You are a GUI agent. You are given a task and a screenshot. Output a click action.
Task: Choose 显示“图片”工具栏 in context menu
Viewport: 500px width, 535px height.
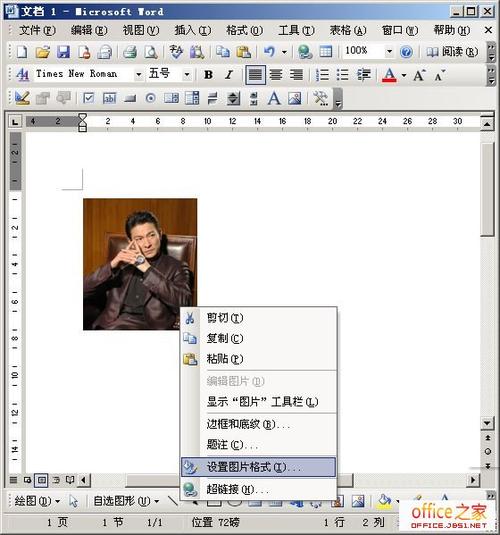[258, 402]
